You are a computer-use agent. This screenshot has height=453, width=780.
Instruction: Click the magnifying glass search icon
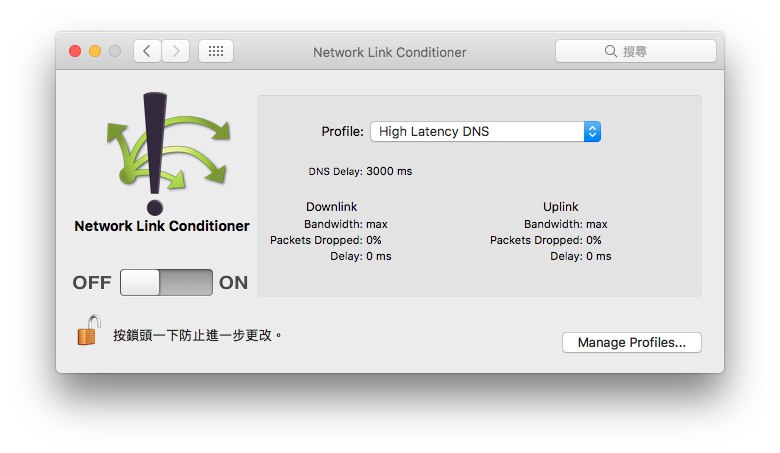click(x=610, y=51)
